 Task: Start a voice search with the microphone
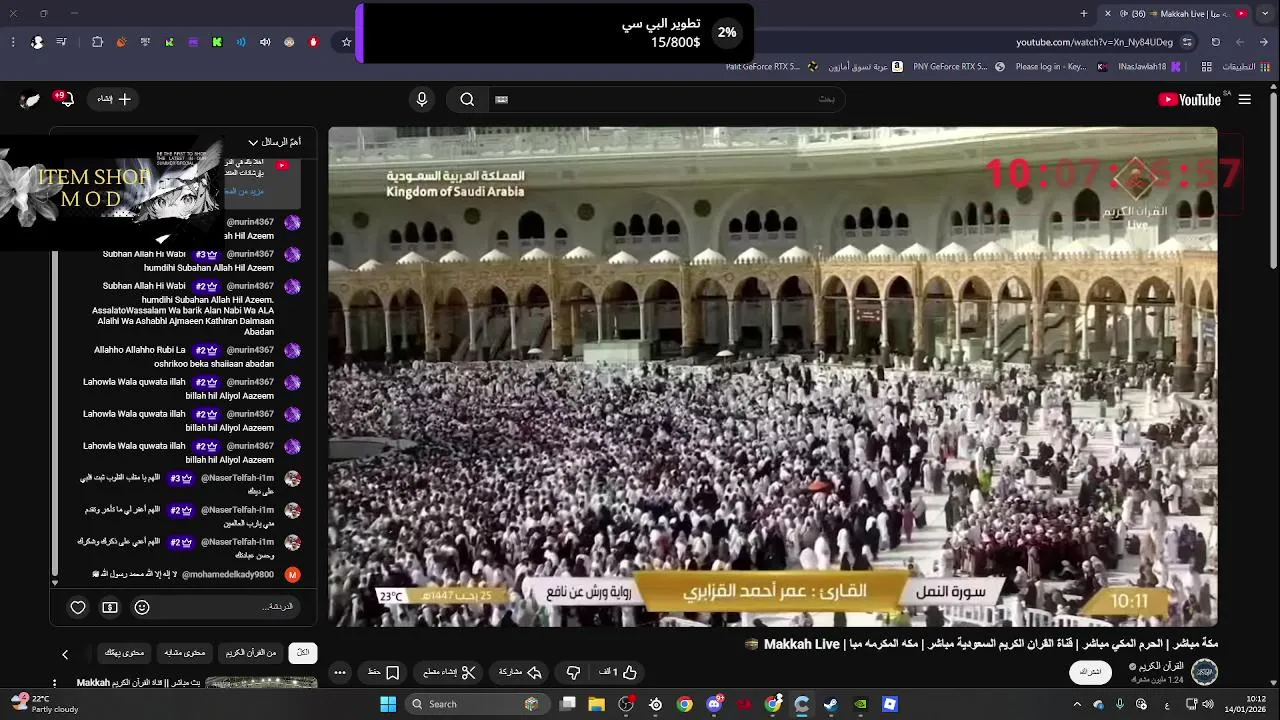pyautogui.click(x=422, y=99)
